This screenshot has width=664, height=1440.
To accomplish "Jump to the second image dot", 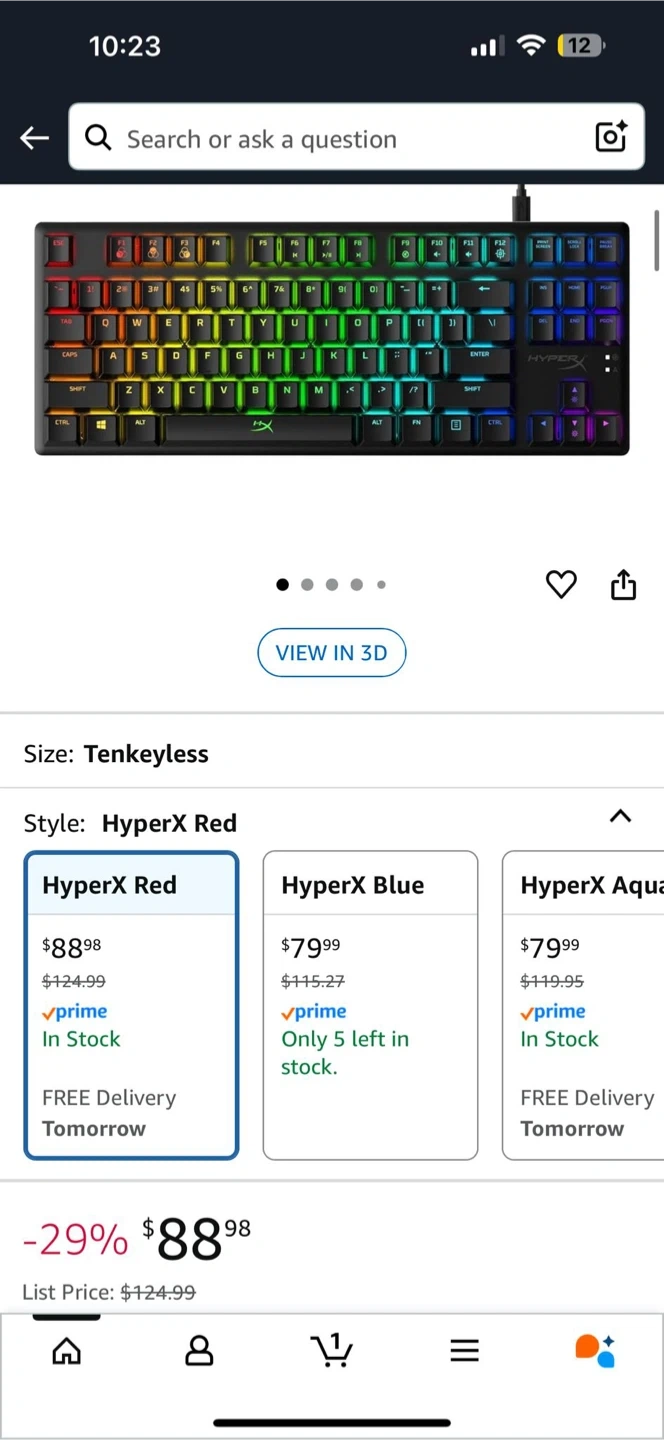I will click(307, 585).
